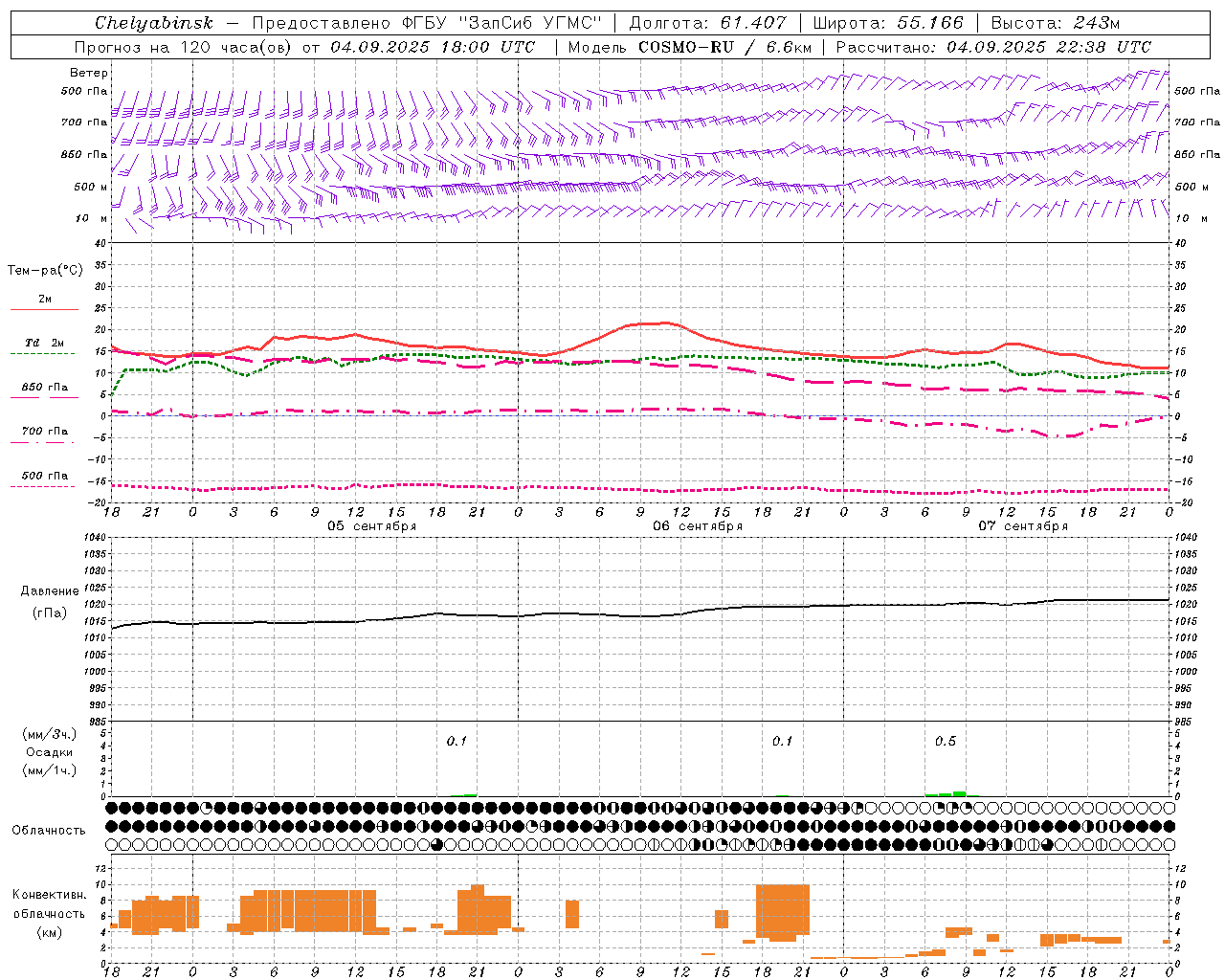Click the "Долгота: 61.407" header field
The width and height of the screenshot is (1225, 980).
click(707, 23)
